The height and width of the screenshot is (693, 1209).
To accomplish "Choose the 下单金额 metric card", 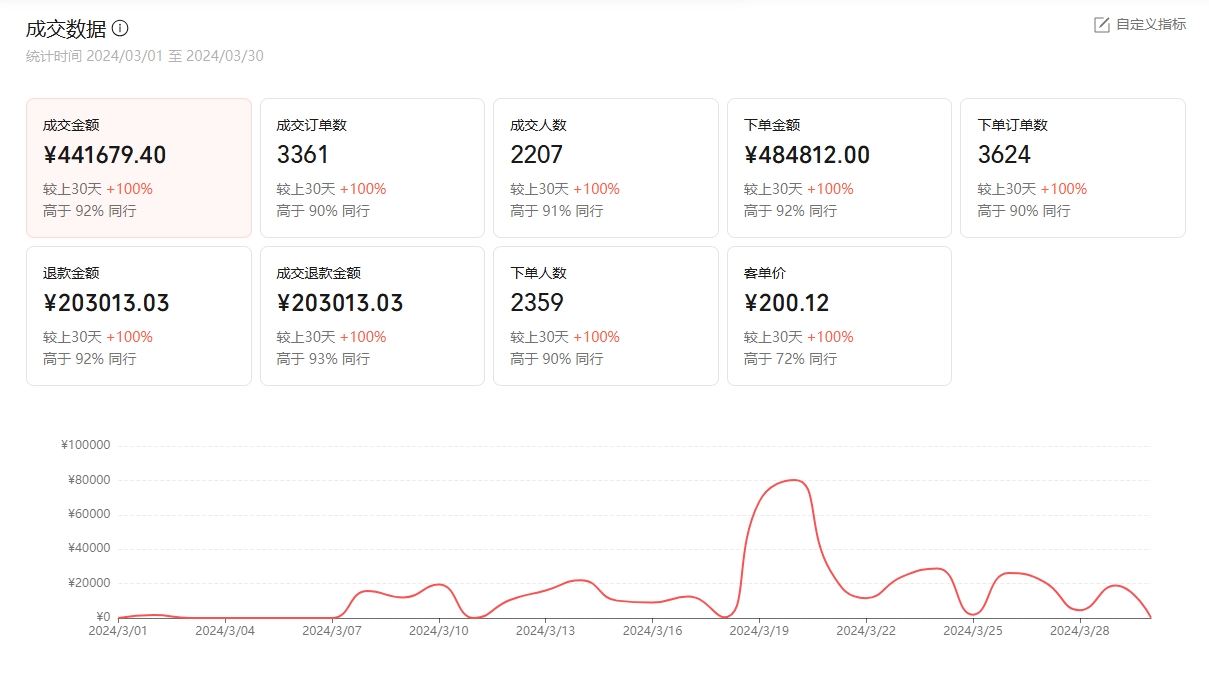I will pos(839,168).
